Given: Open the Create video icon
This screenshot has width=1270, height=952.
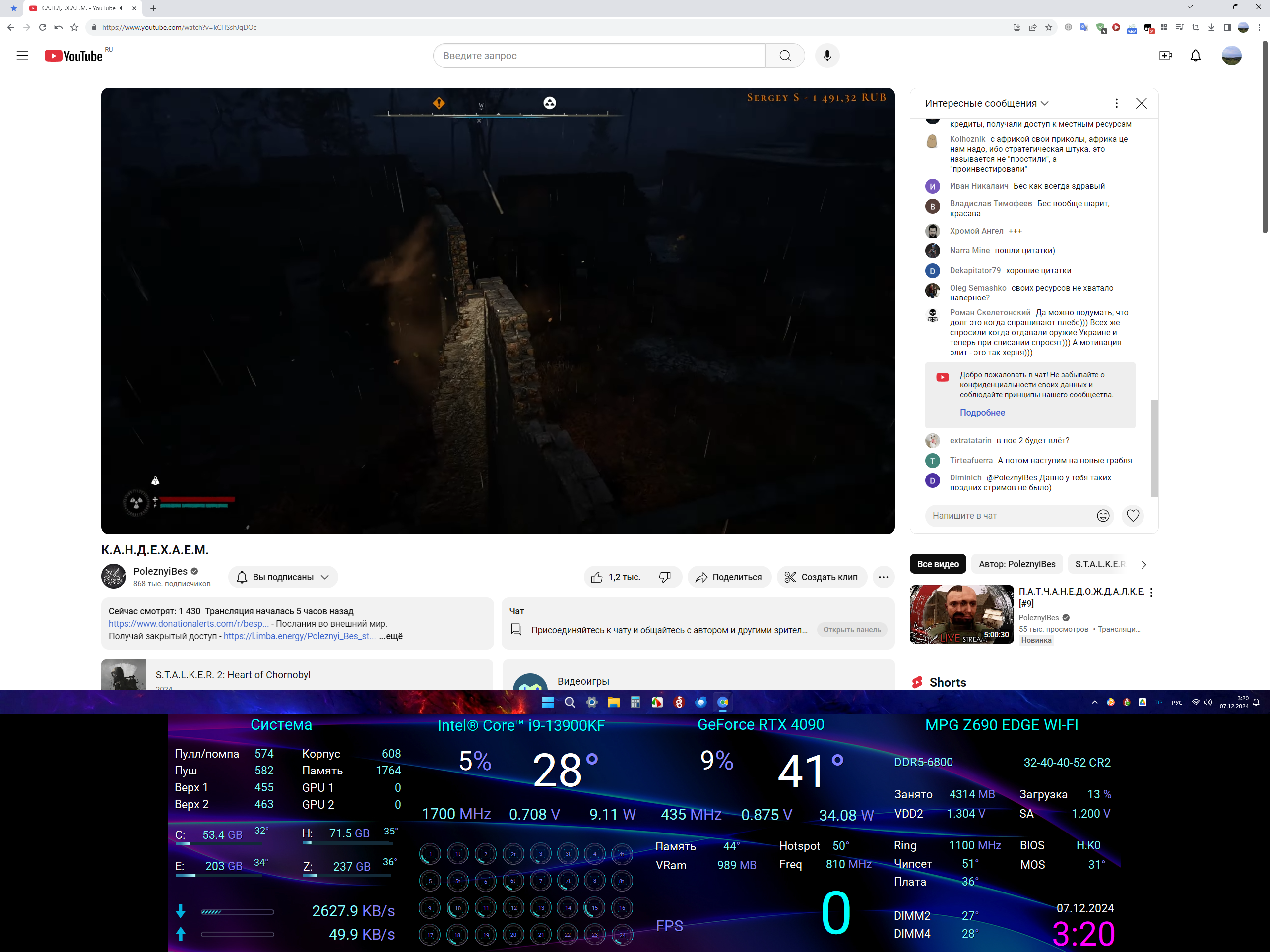Looking at the screenshot, I should [x=1165, y=56].
